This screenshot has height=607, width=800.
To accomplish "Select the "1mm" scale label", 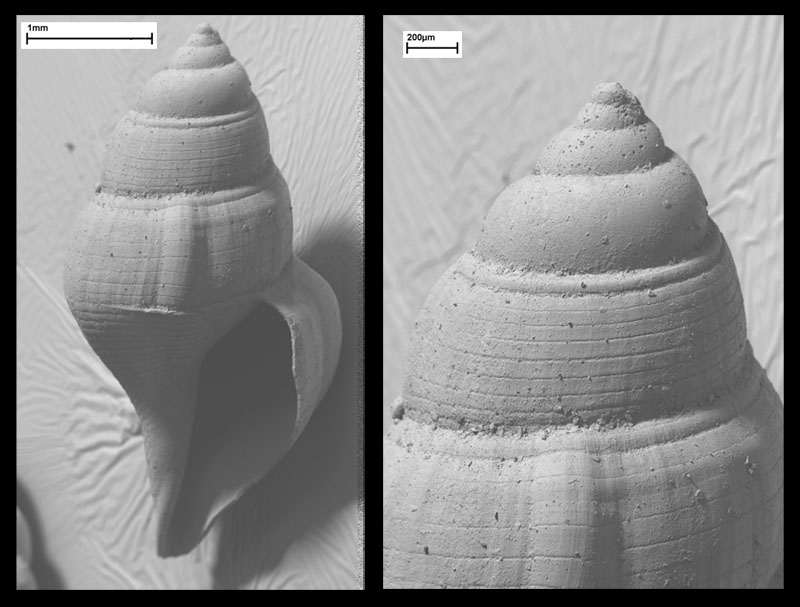I will (37, 28).
